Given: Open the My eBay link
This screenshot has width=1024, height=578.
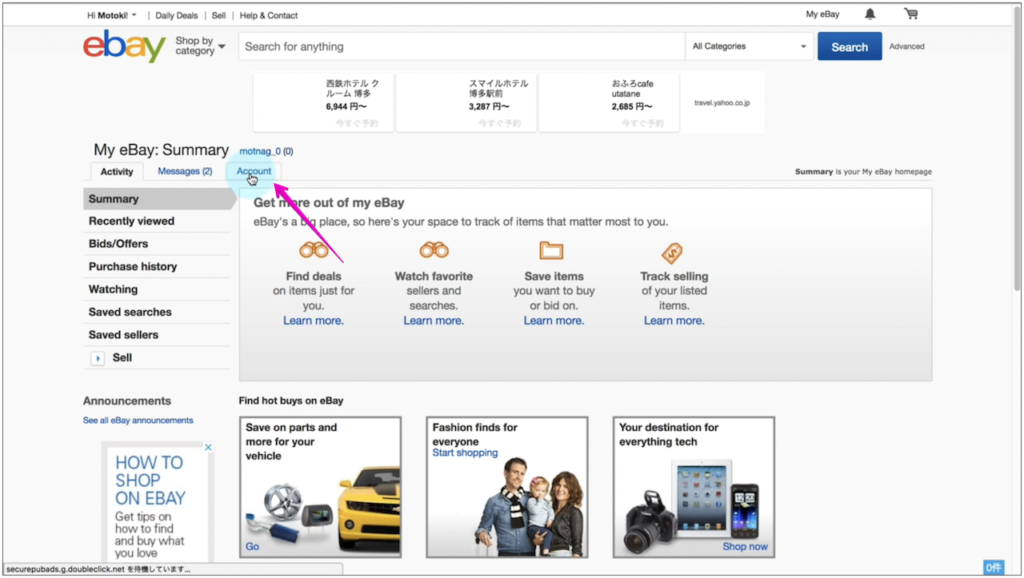Looking at the screenshot, I should (822, 14).
